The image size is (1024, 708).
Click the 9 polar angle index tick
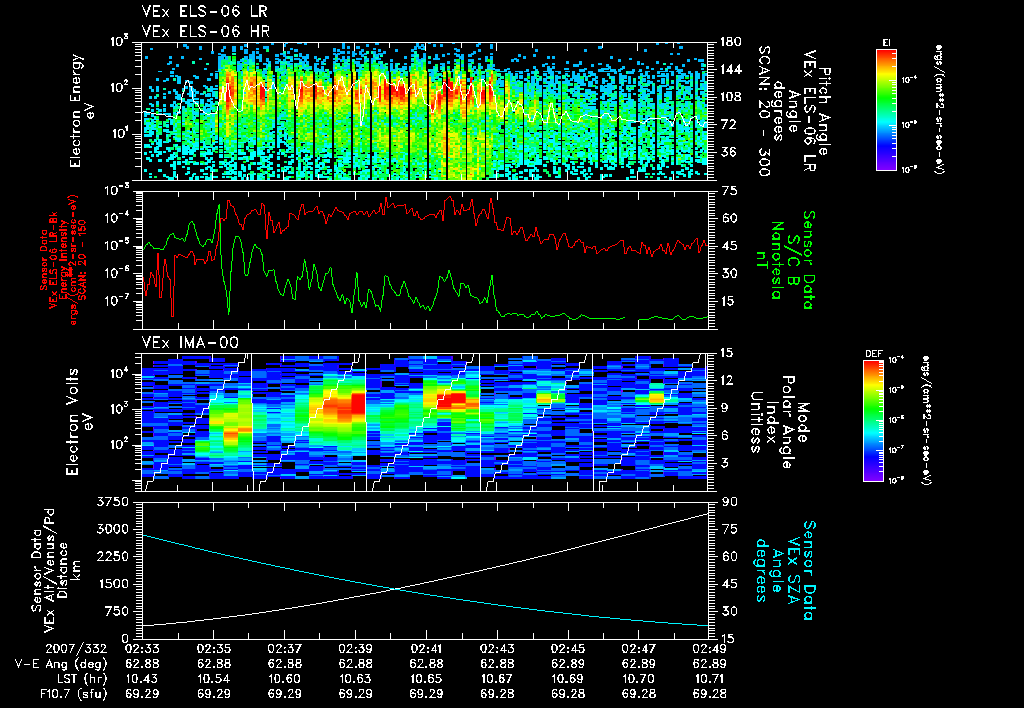coord(723,408)
